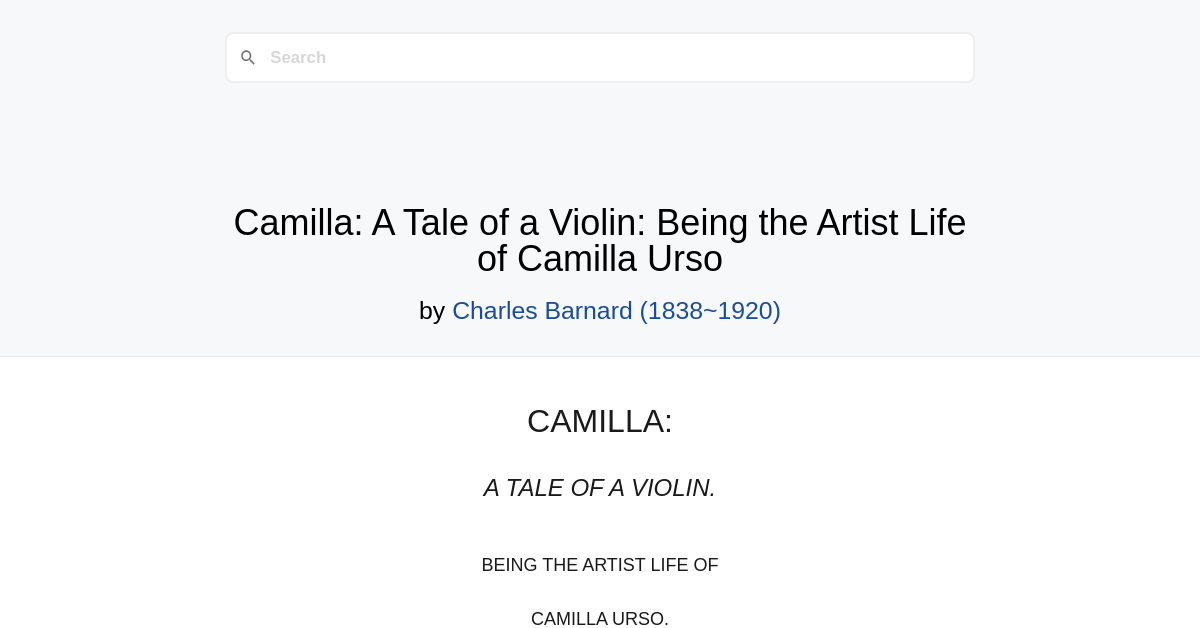Click the text BEING THE ARTIST LIFE OF
1200x628 pixels.
600,565
